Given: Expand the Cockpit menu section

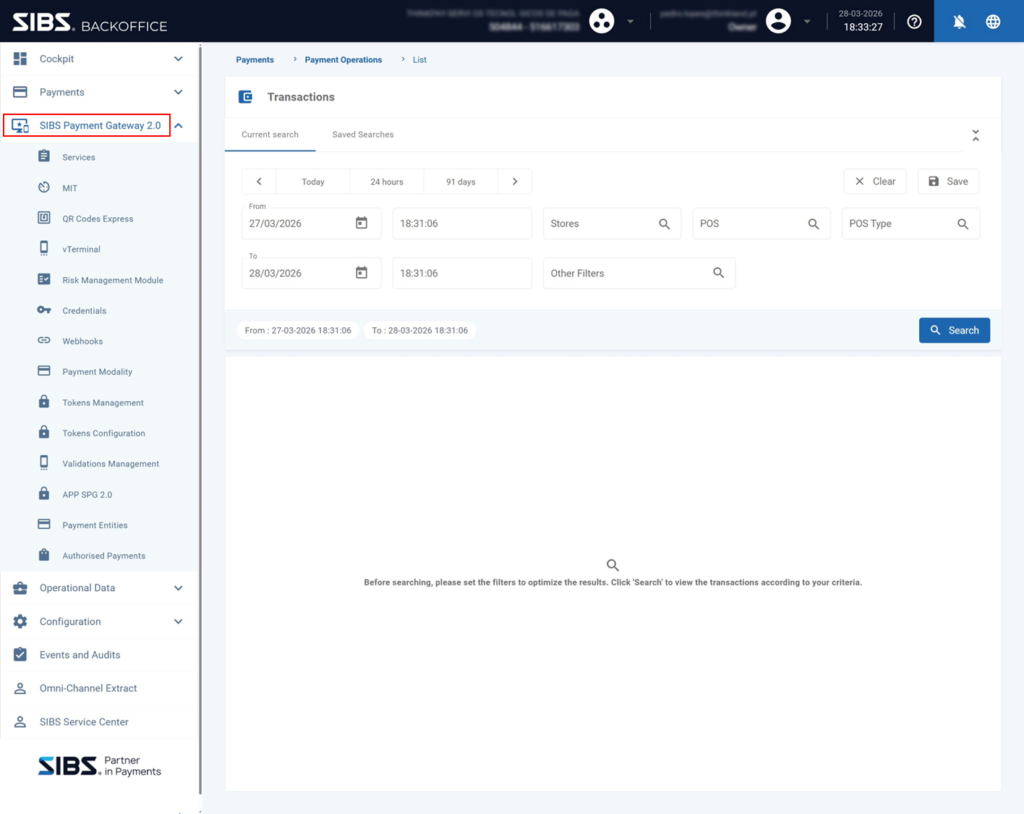Looking at the screenshot, I should pyautogui.click(x=178, y=59).
